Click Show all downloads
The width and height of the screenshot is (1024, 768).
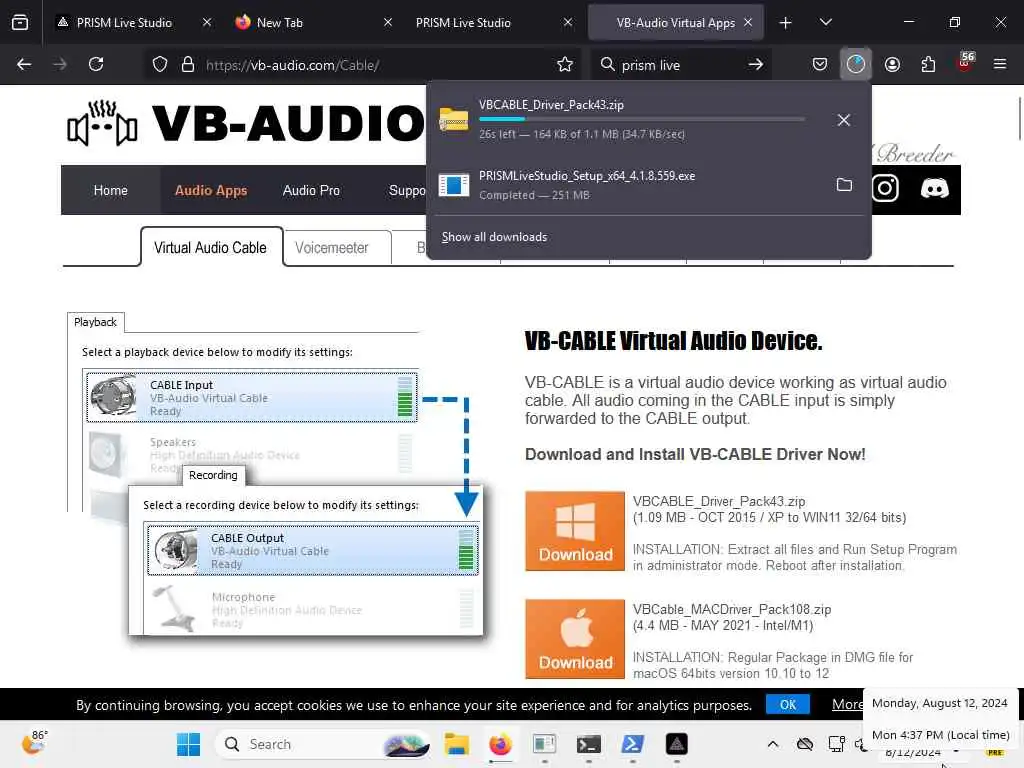(x=494, y=237)
